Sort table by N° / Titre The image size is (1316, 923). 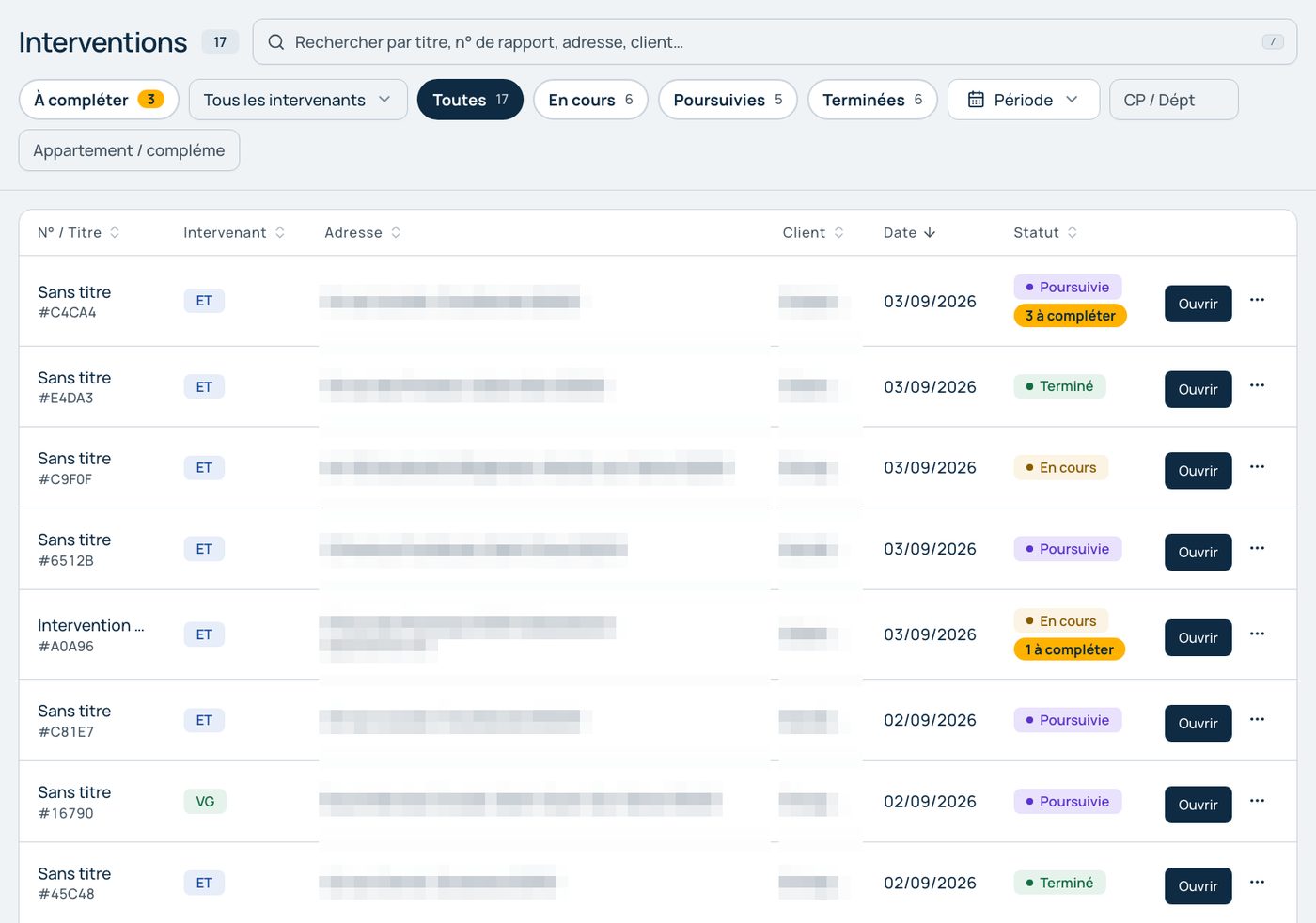click(x=79, y=232)
